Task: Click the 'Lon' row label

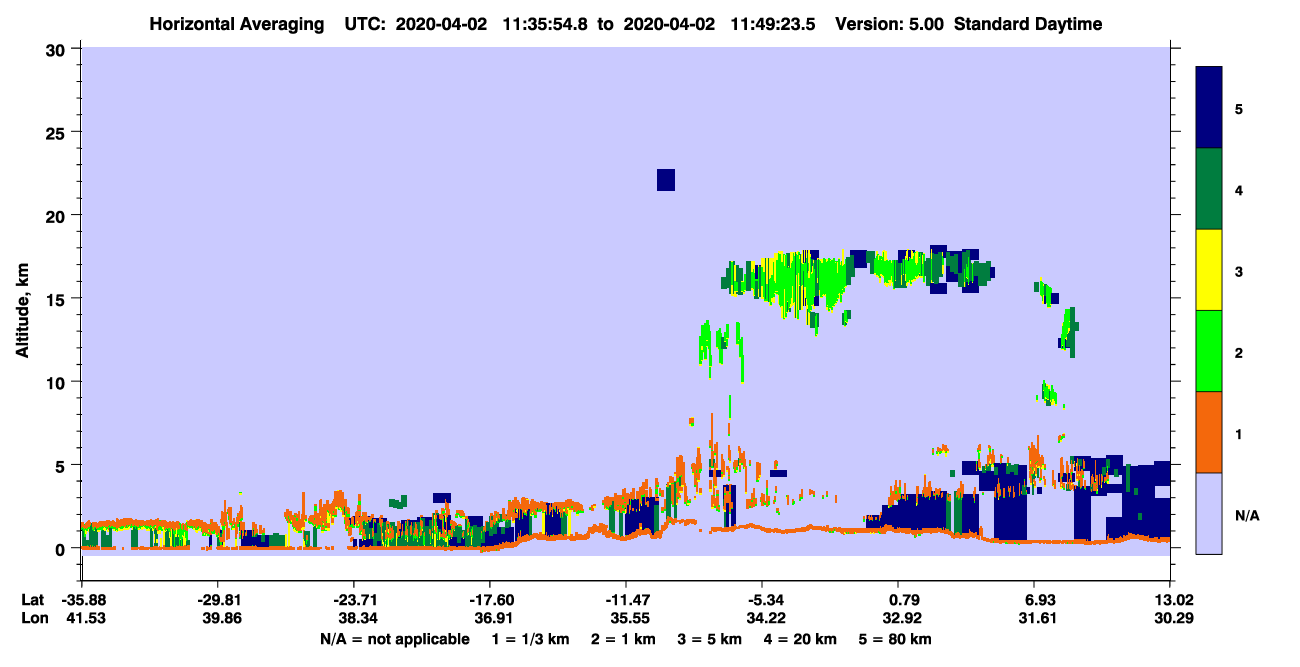Action: (x=33, y=619)
